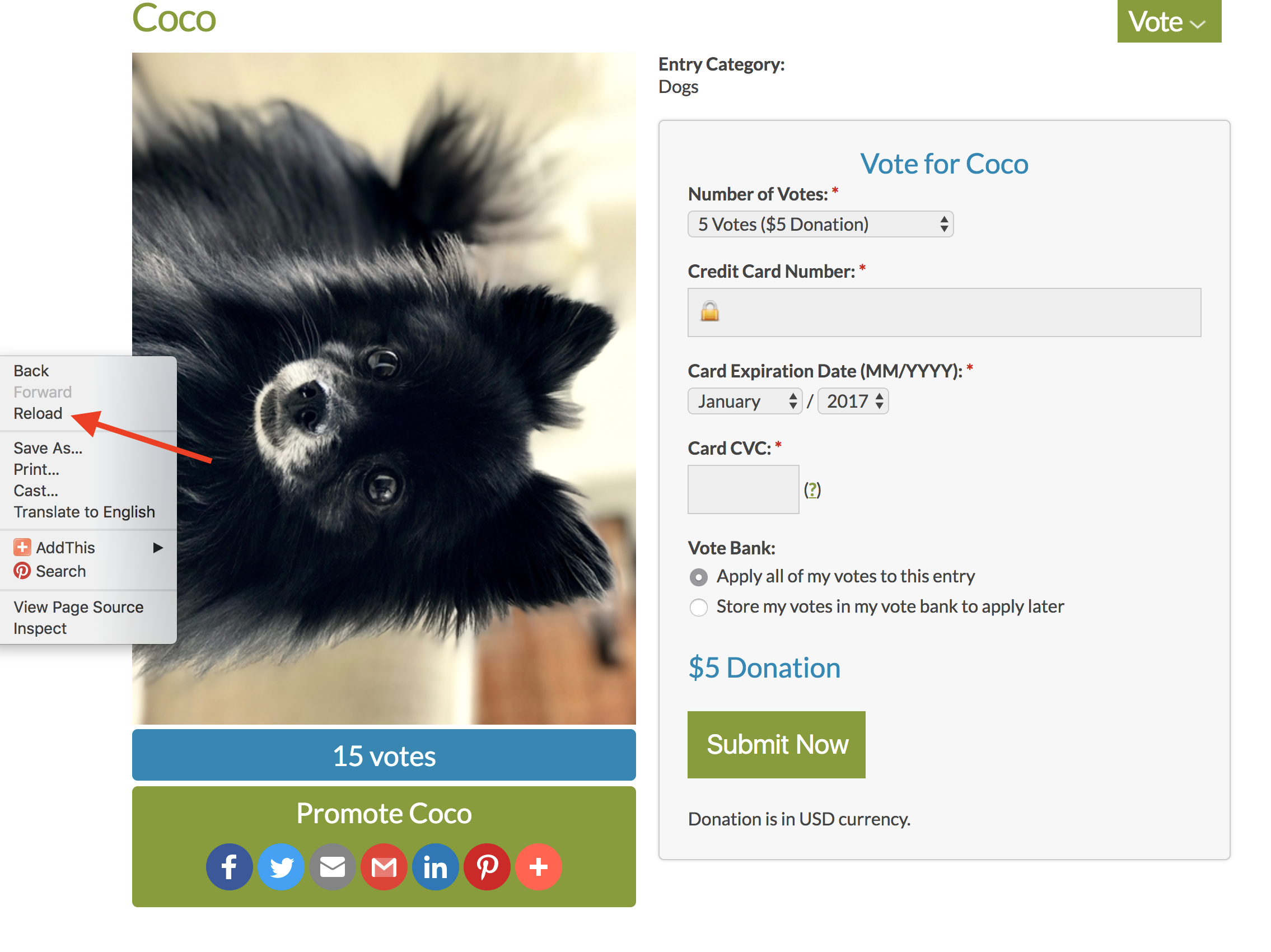Click the Submit Now button
The width and height of the screenshot is (1271, 952).
pyautogui.click(x=775, y=745)
